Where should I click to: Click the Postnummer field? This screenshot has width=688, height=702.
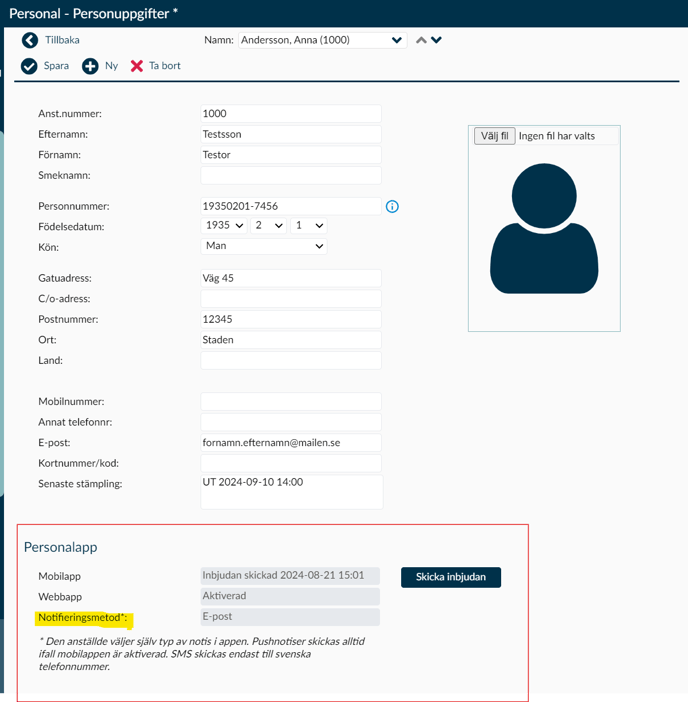tap(290, 319)
